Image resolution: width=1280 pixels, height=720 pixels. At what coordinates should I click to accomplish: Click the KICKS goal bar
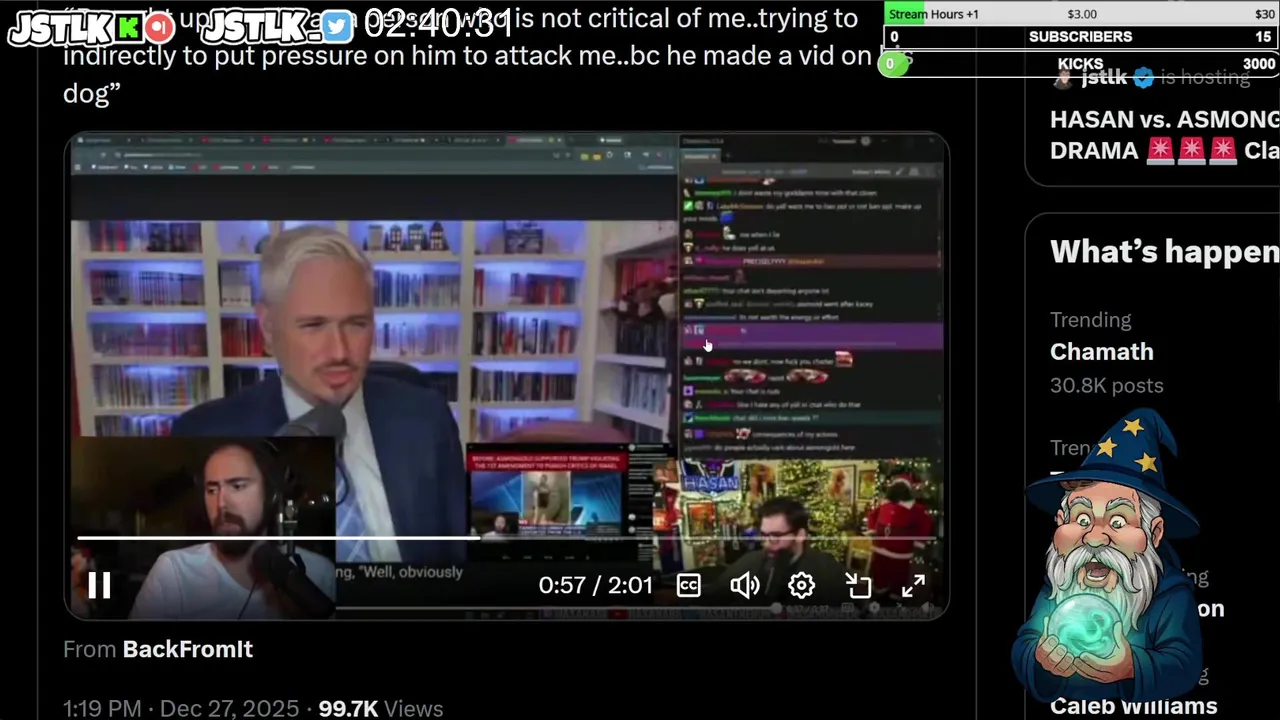(1080, 64)
